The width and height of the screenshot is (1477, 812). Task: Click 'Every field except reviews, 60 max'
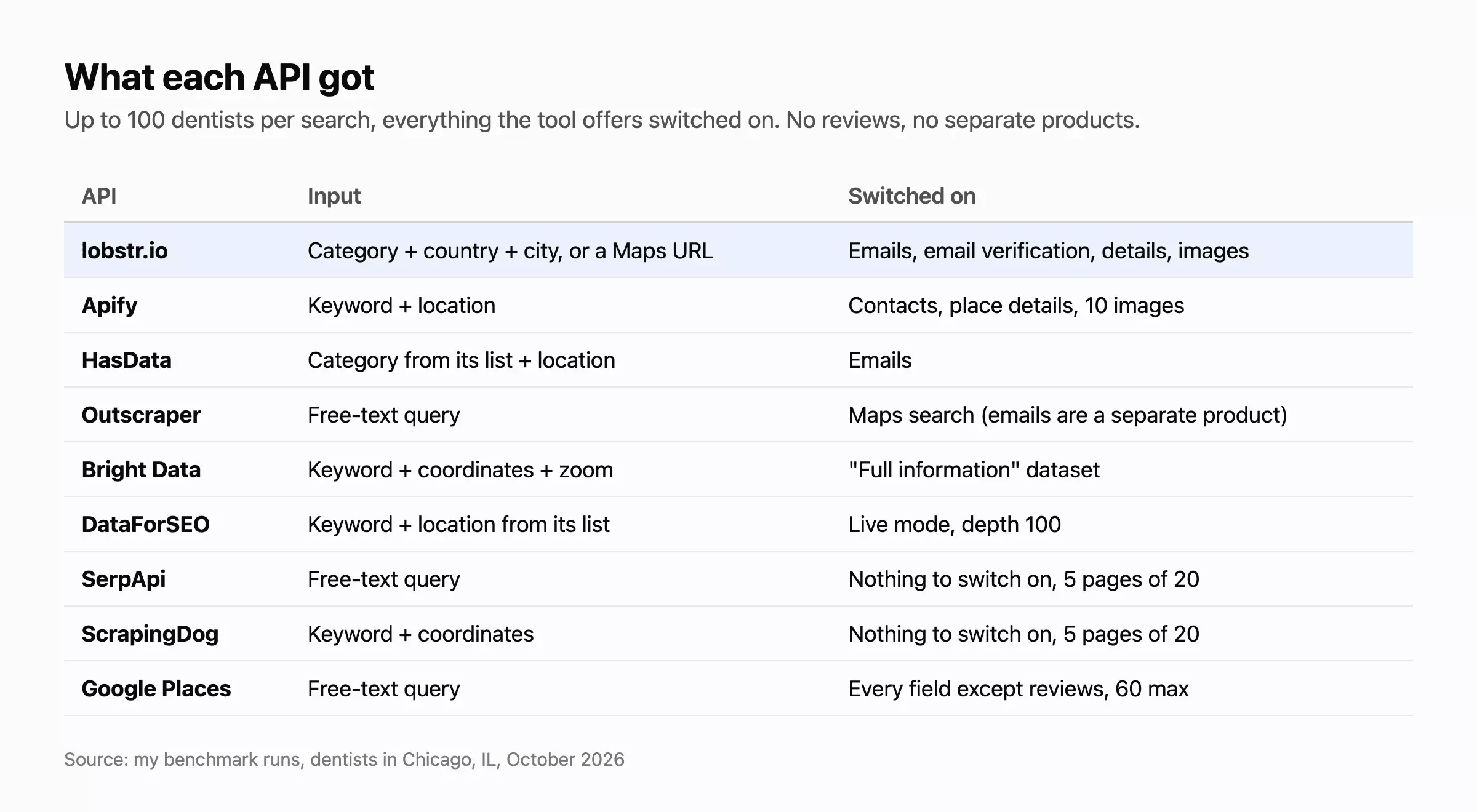pos(1019,689)
